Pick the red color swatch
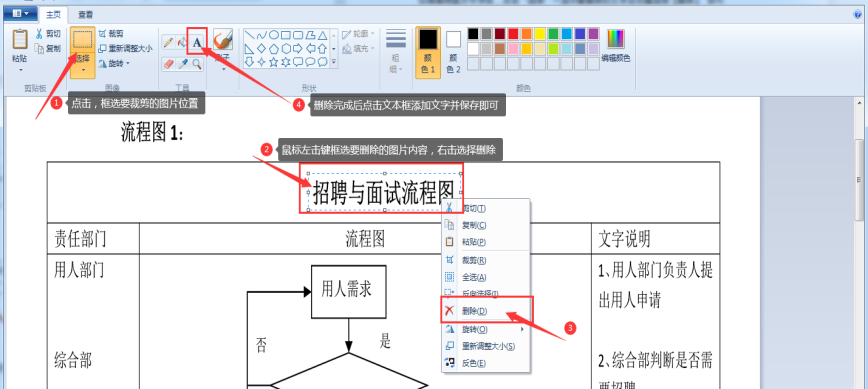The height and width of the screenshot is (389, 868). click(513, 34)
